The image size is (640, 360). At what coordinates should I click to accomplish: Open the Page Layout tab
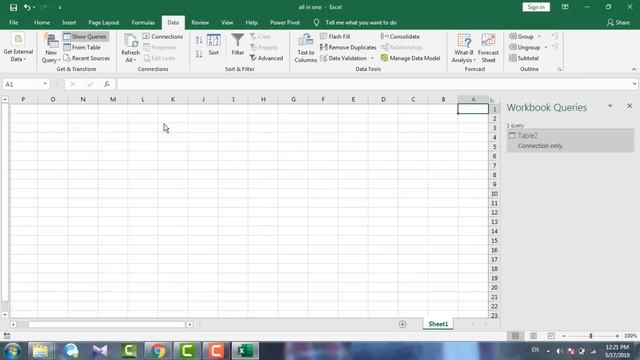point(104,22)
